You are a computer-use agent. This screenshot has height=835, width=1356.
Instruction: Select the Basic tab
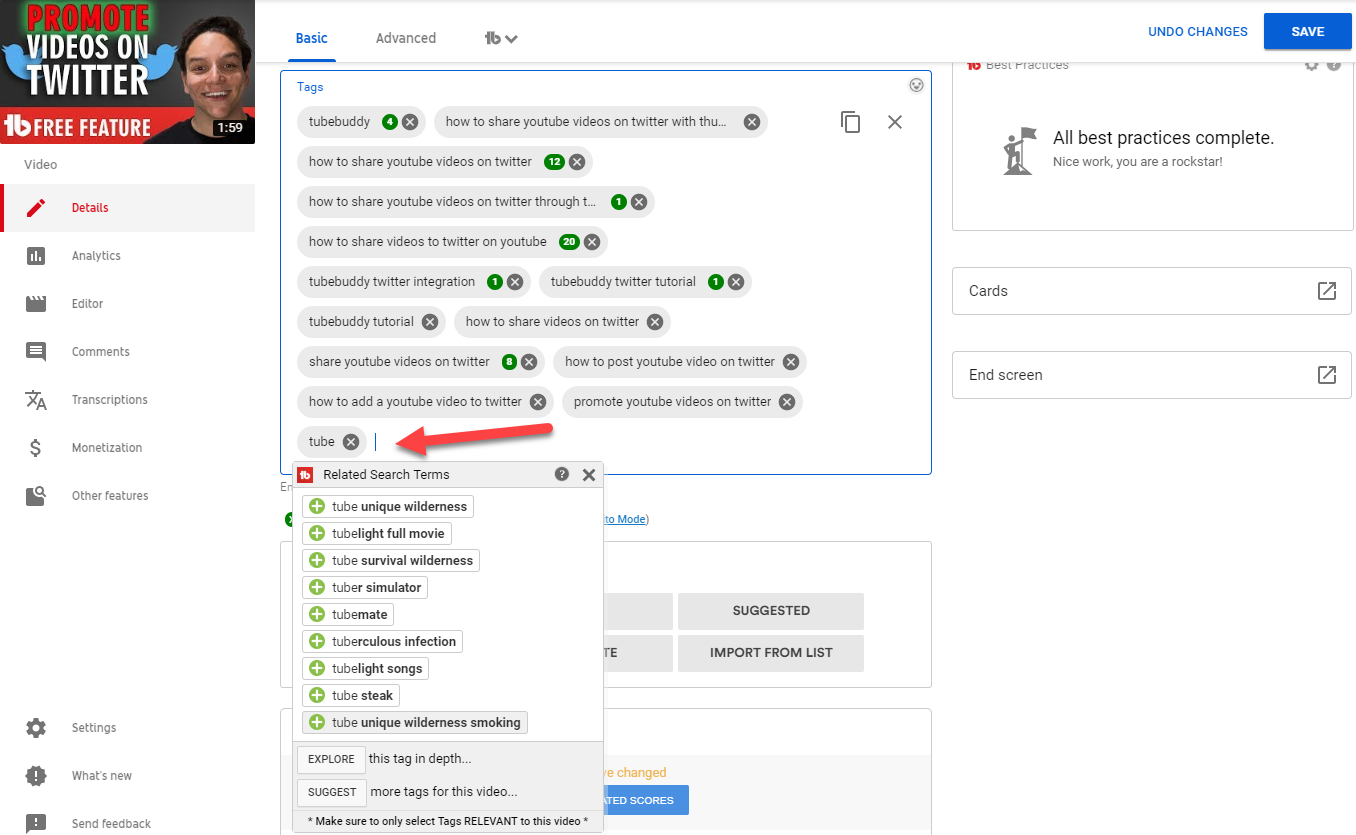(x=311, y=38)
